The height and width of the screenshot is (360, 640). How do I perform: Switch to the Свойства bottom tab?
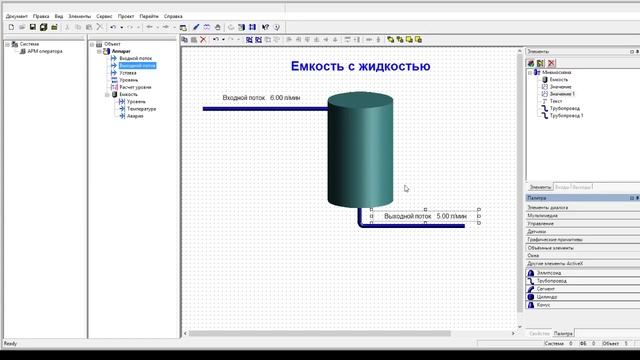(539, 333)
